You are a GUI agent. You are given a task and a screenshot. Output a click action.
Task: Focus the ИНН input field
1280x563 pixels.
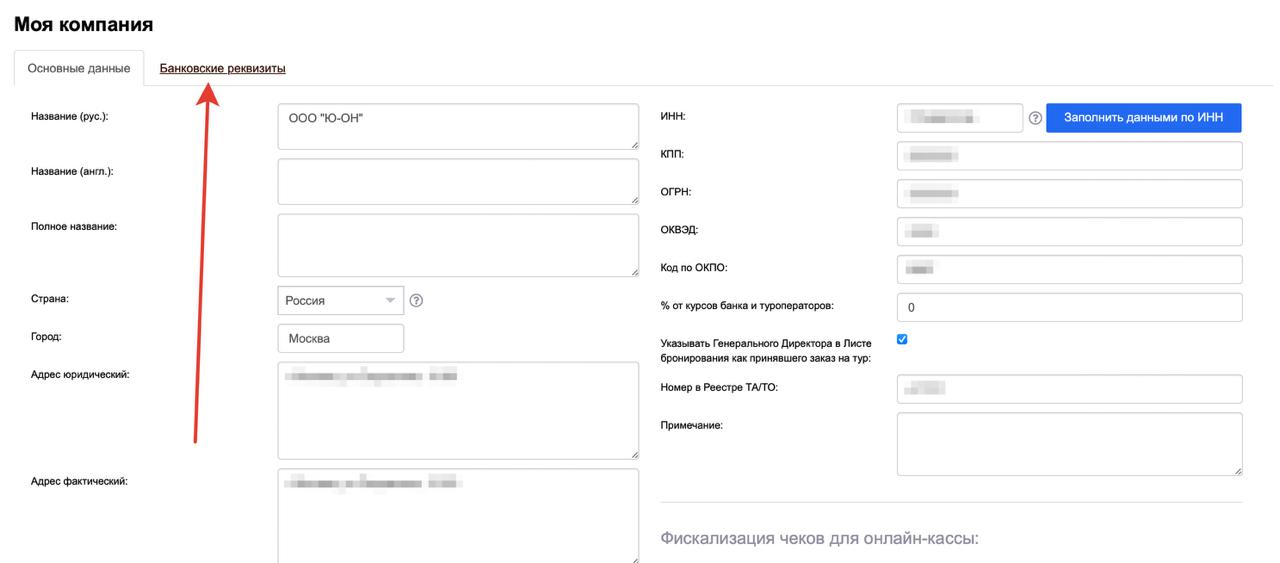(960, 118)
